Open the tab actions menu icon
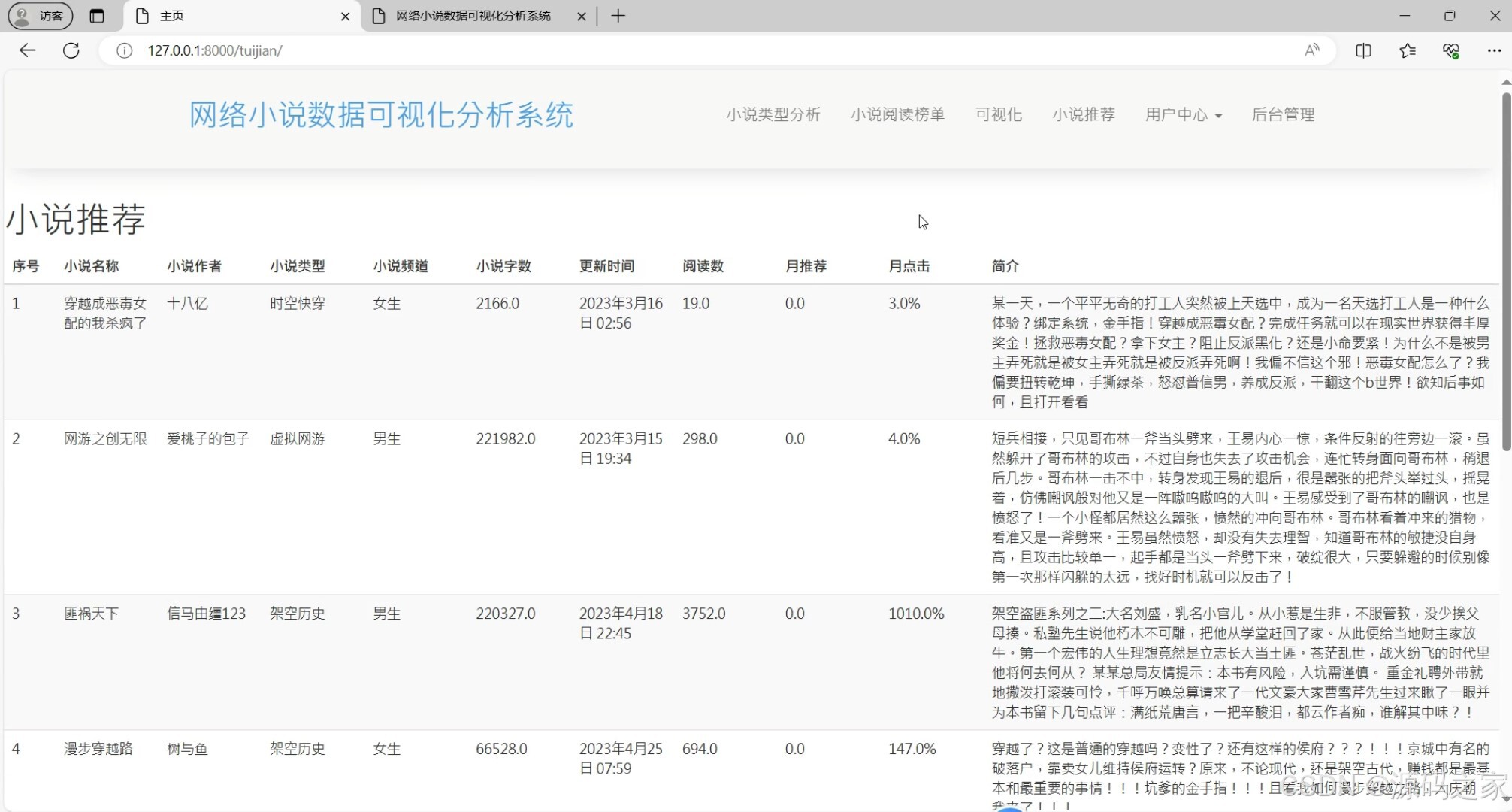This screenshot has height=812, width=1512. 97,16
